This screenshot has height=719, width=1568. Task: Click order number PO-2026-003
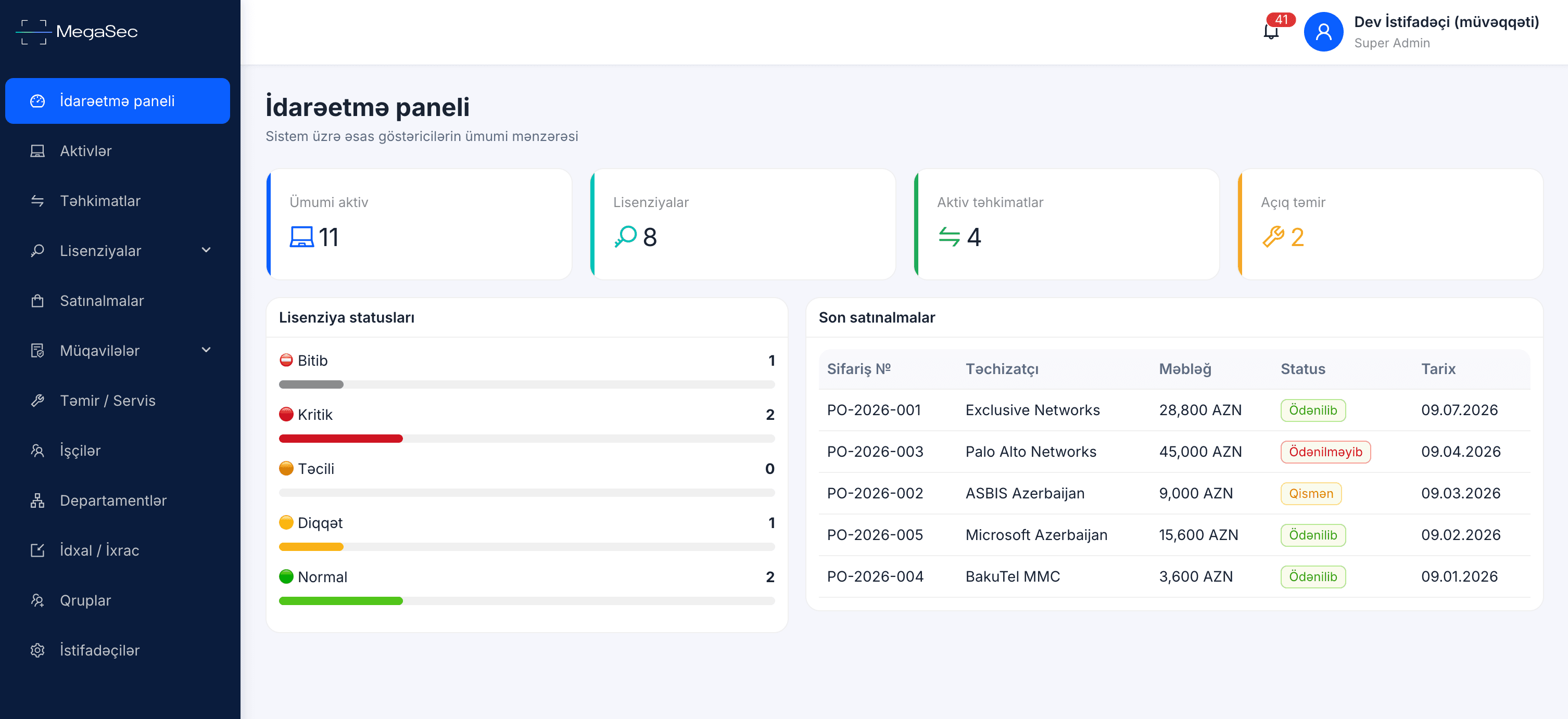pos(875,452)
